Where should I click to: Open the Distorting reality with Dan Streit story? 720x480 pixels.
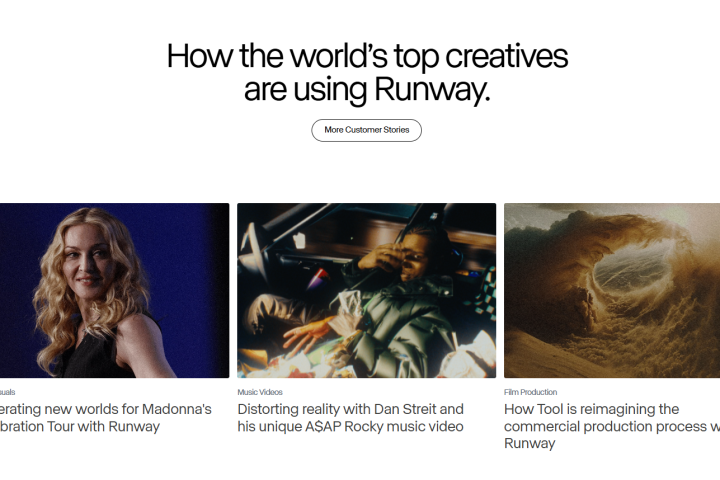(x=350, y=409)
